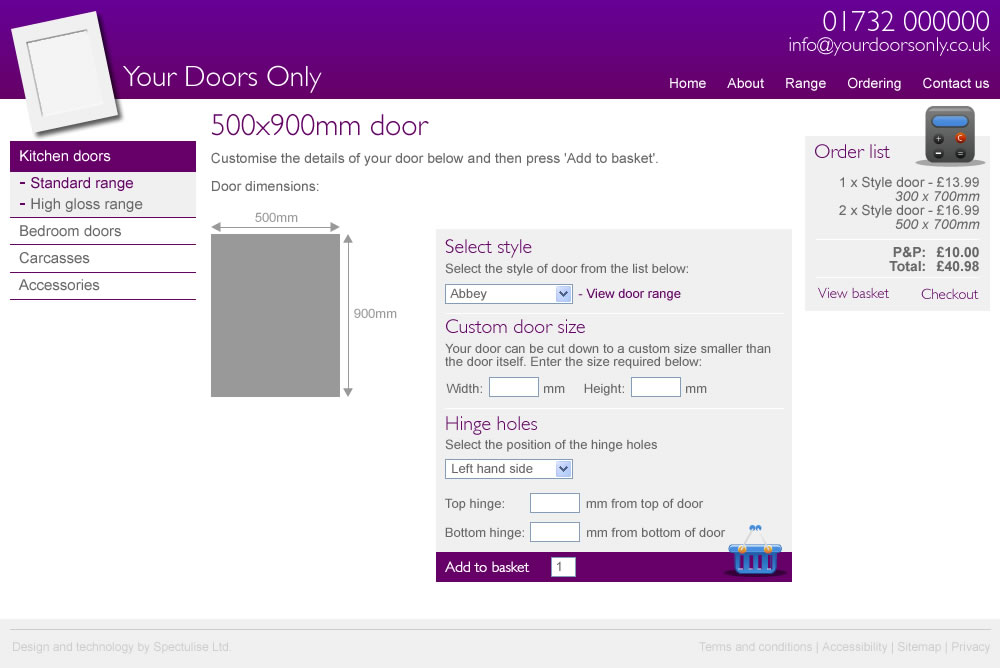The height and width of the screenshot is (668, 1000).
Task: Click the grey door preview image
Action: (x=275, y=315)
